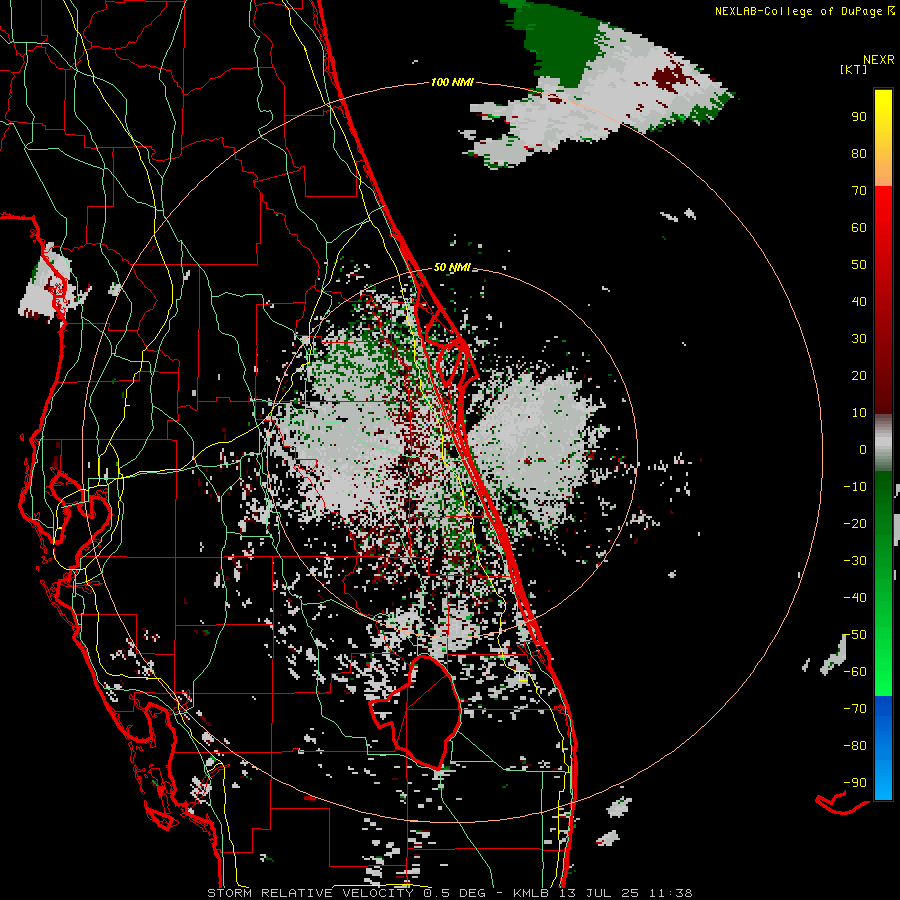Pick the gray zero-velocity segment of color bar
This screenshot has width=900, height=900.
click(x=883, y=443)
